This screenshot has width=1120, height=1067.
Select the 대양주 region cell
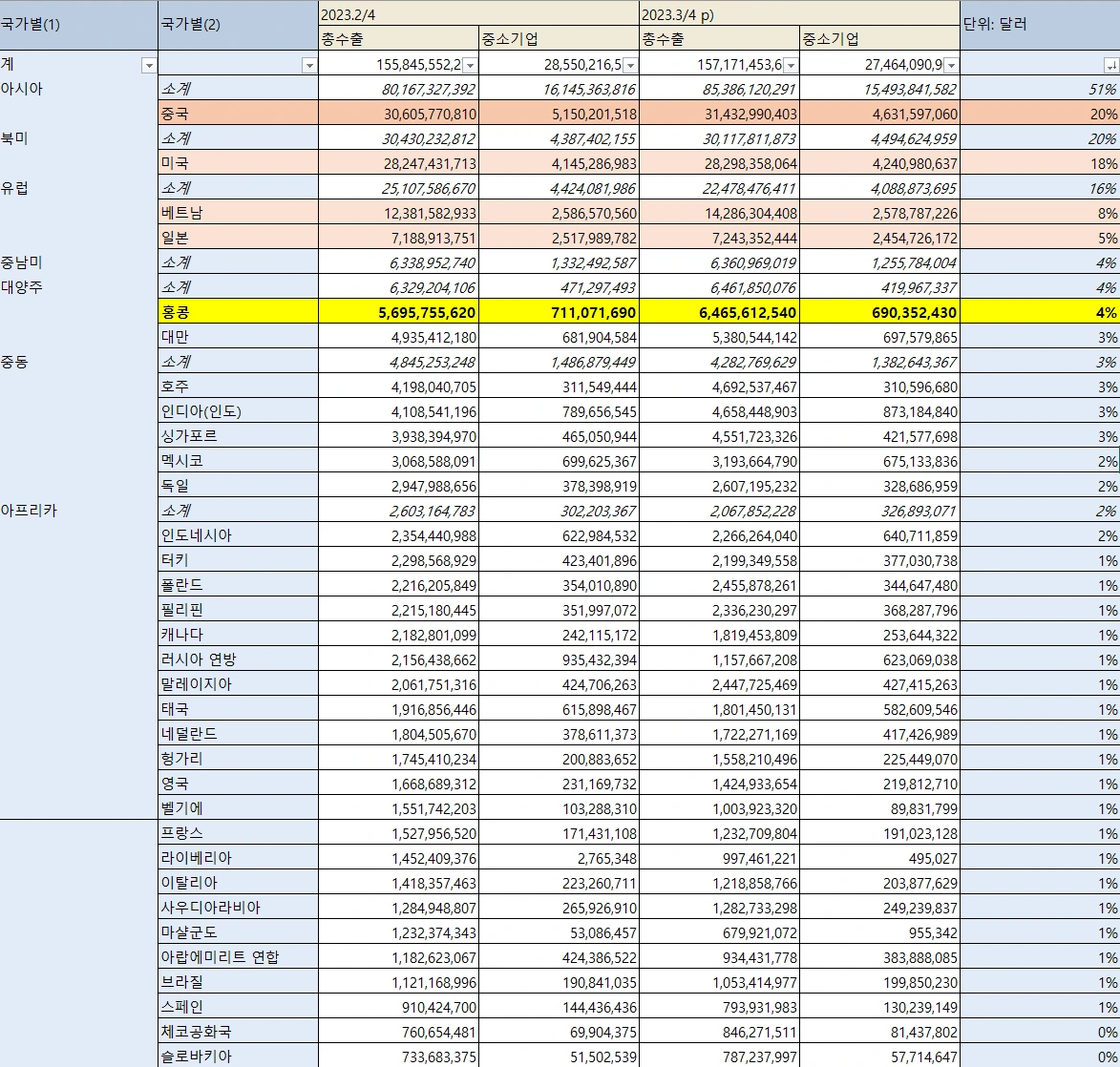point(78,287)
